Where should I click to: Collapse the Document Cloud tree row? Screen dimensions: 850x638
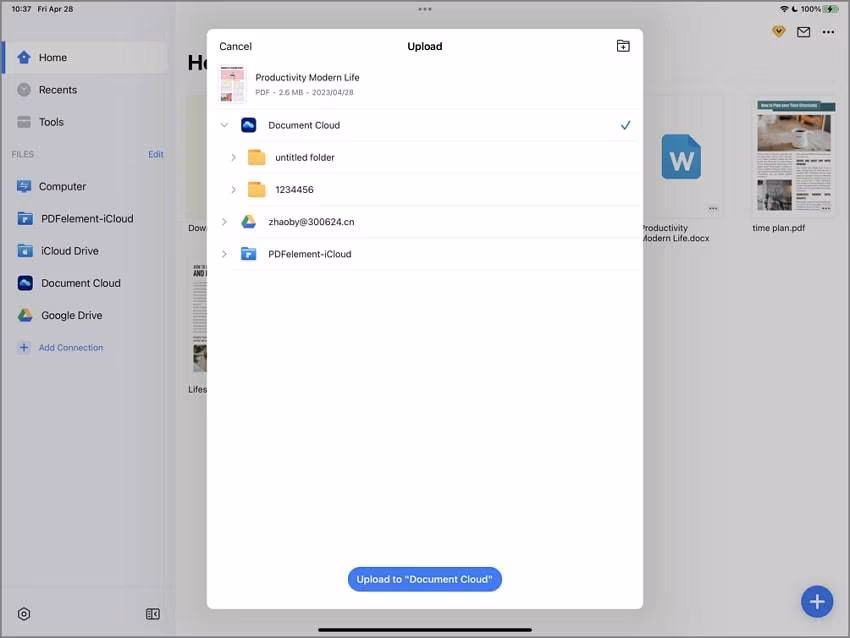coord(224,125)
